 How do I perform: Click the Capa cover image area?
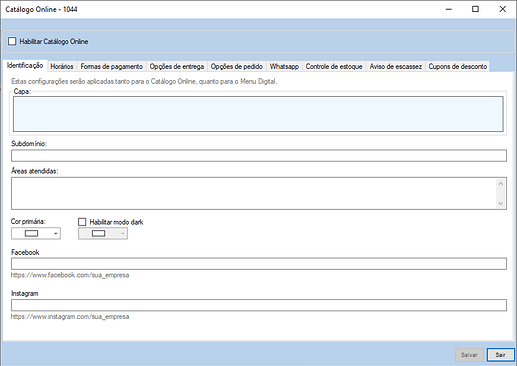click(x=258, y=114)
